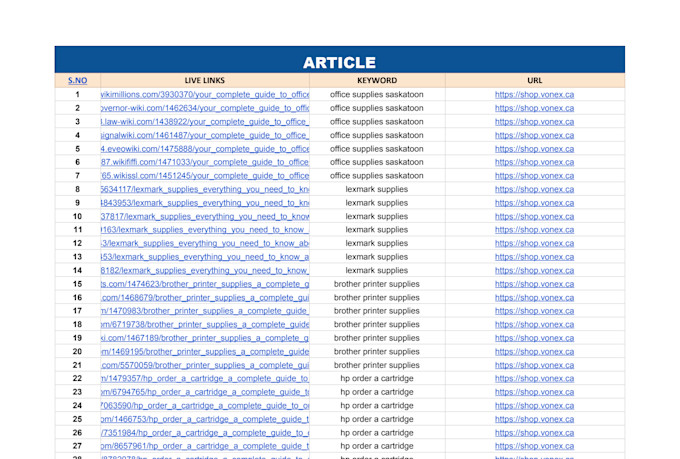The image size is (680, 459).
Task: Open the brother printer link containing 1470983
Action: [x=205, y=311]
